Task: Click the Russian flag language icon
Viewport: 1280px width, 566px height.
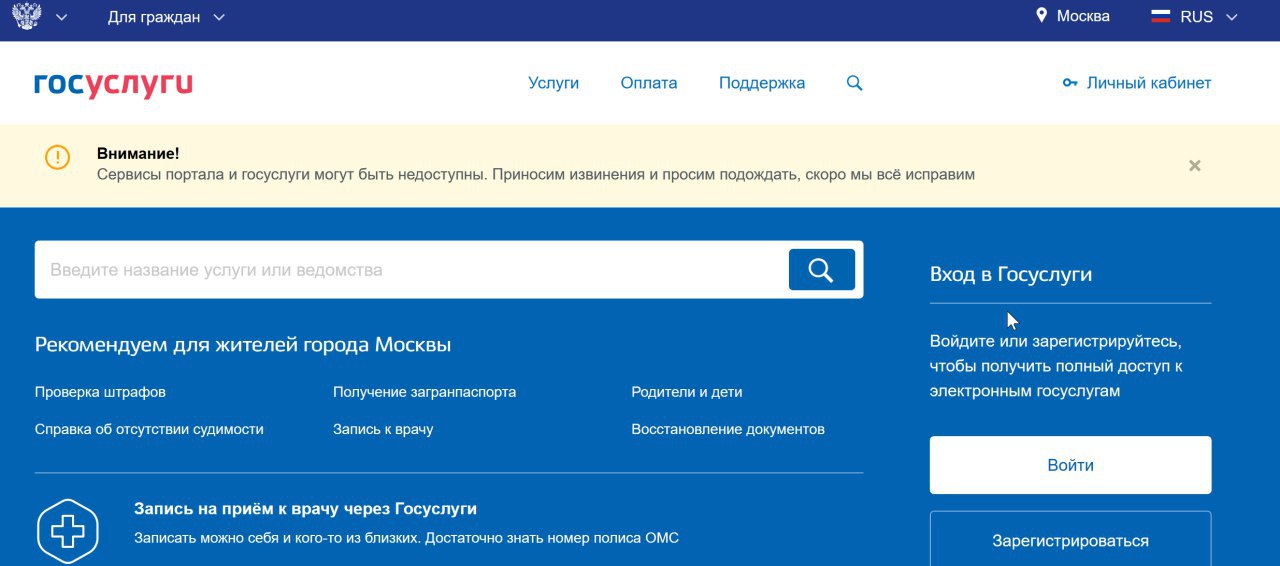Action: click(1161, 17)
